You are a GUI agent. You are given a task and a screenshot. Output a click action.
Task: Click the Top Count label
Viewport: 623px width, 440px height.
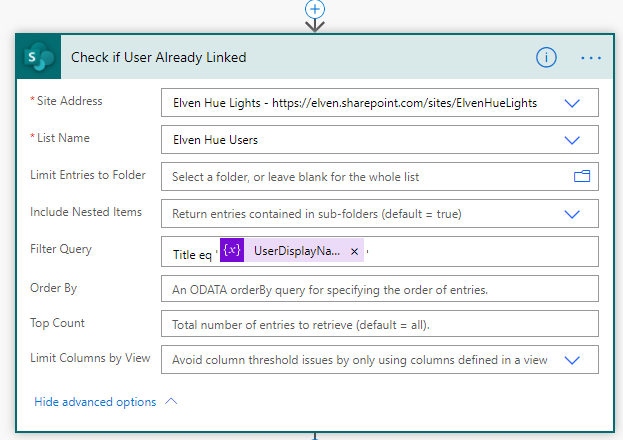pos(57,323)
